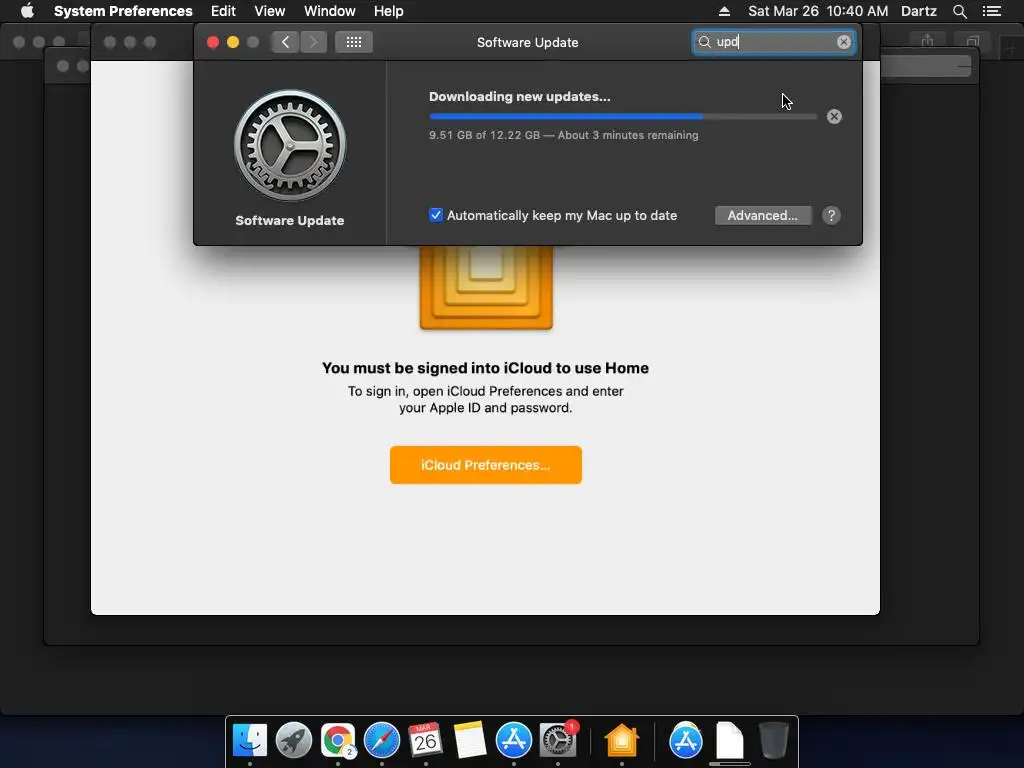Viewport: 1024px width, 768px height.
Task: Open the Window menu
Action: pos(330,11)
